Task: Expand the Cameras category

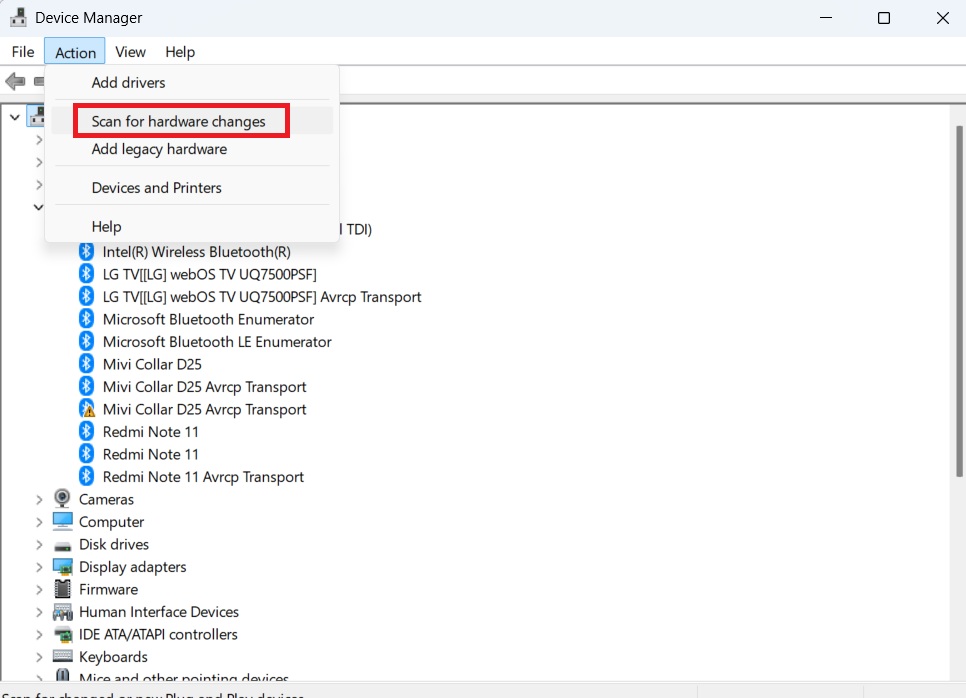Action: (x=38, y=499)
